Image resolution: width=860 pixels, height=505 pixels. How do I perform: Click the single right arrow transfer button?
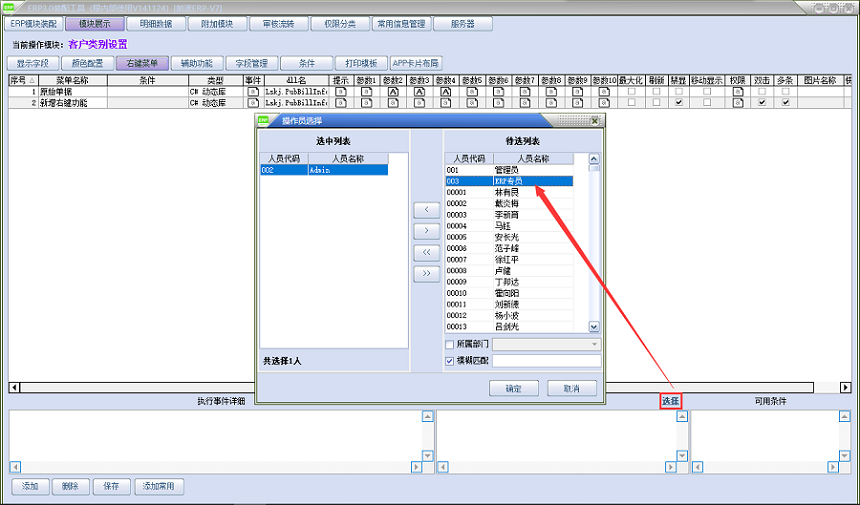tap(426, 230)
